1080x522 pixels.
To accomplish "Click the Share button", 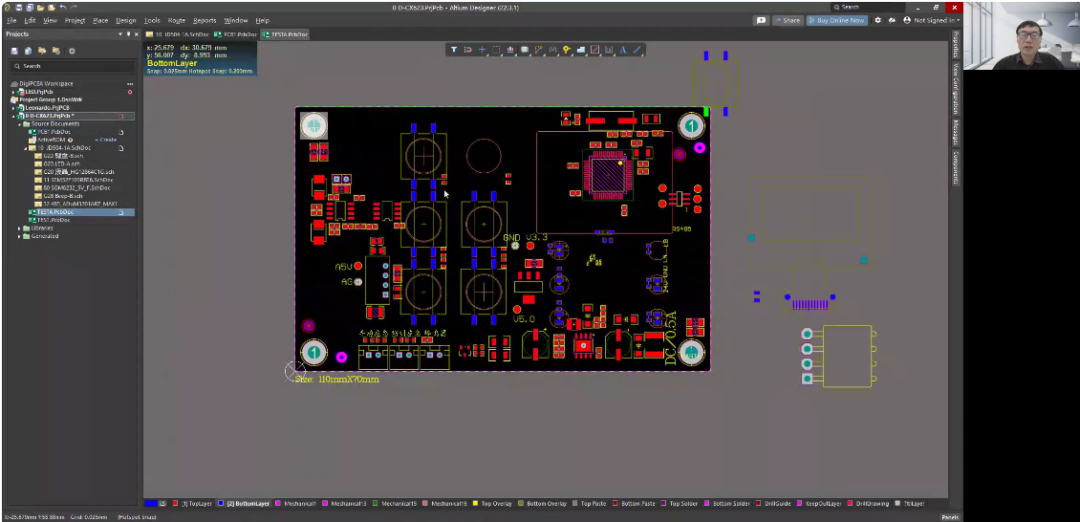I will coord(787,20).
